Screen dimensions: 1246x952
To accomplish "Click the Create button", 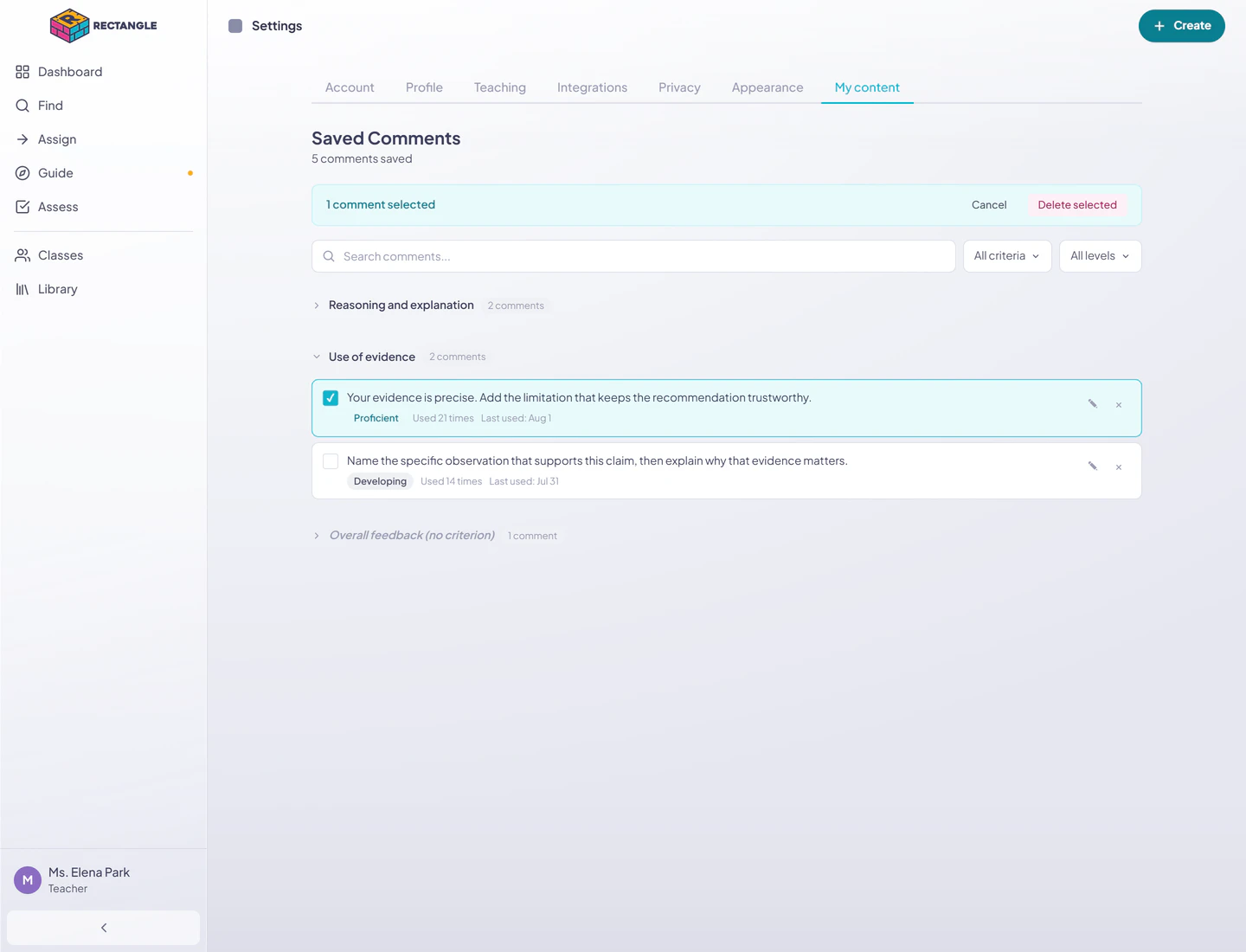I will pos(1182,26).
